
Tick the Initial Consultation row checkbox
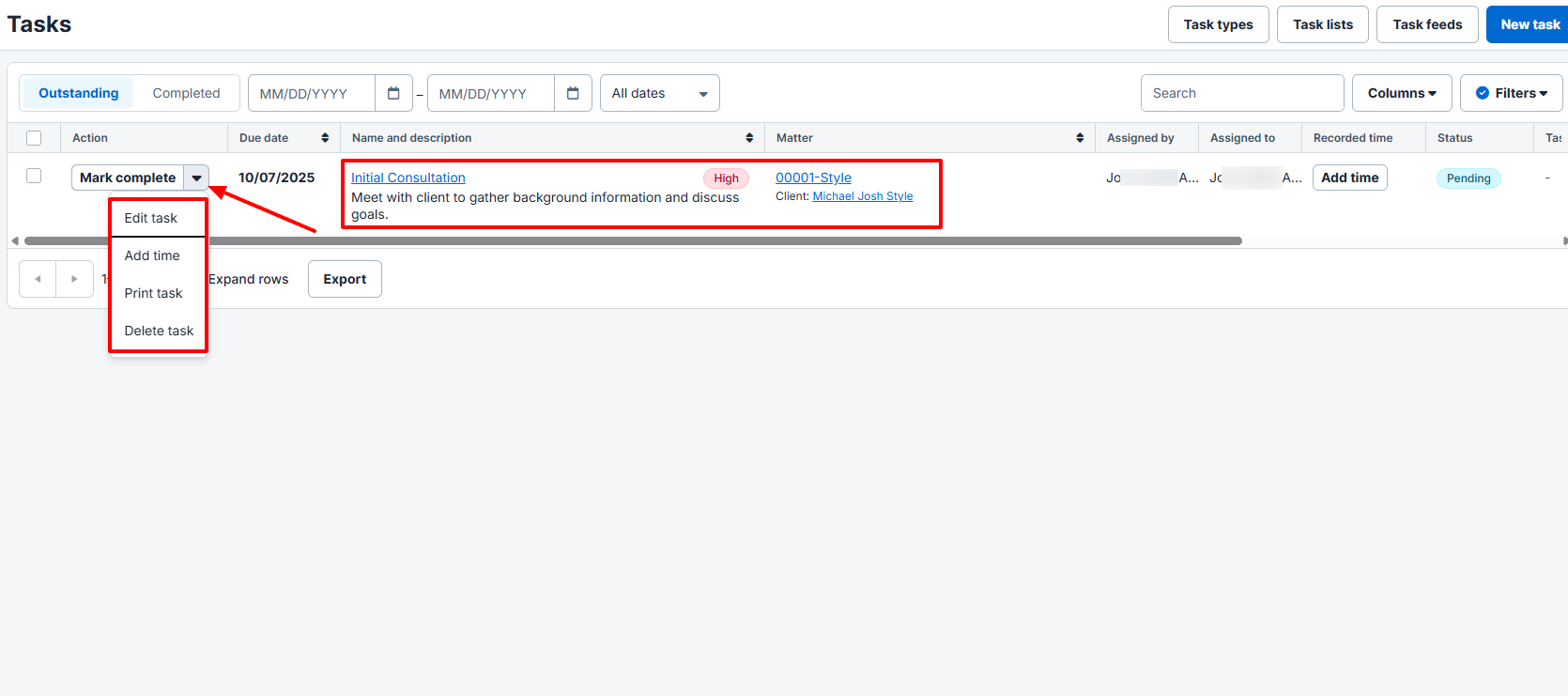click(34, 176)
